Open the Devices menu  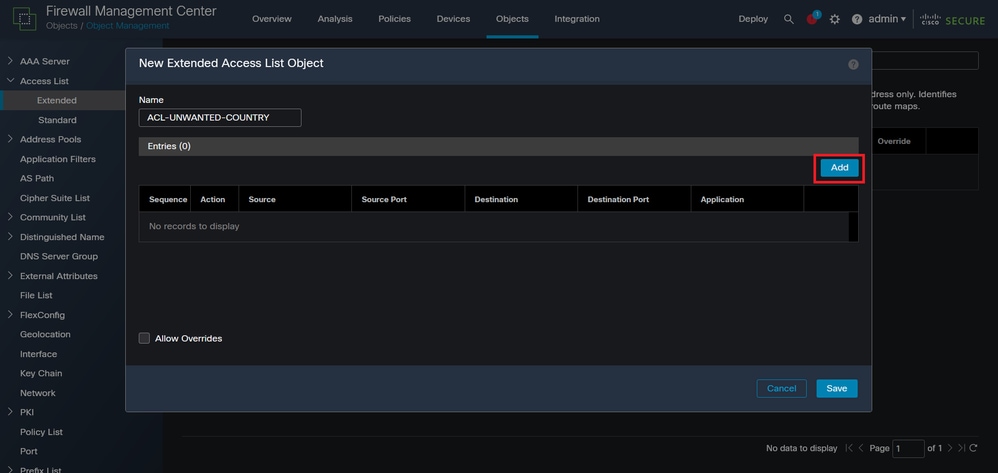click(453, 19)
